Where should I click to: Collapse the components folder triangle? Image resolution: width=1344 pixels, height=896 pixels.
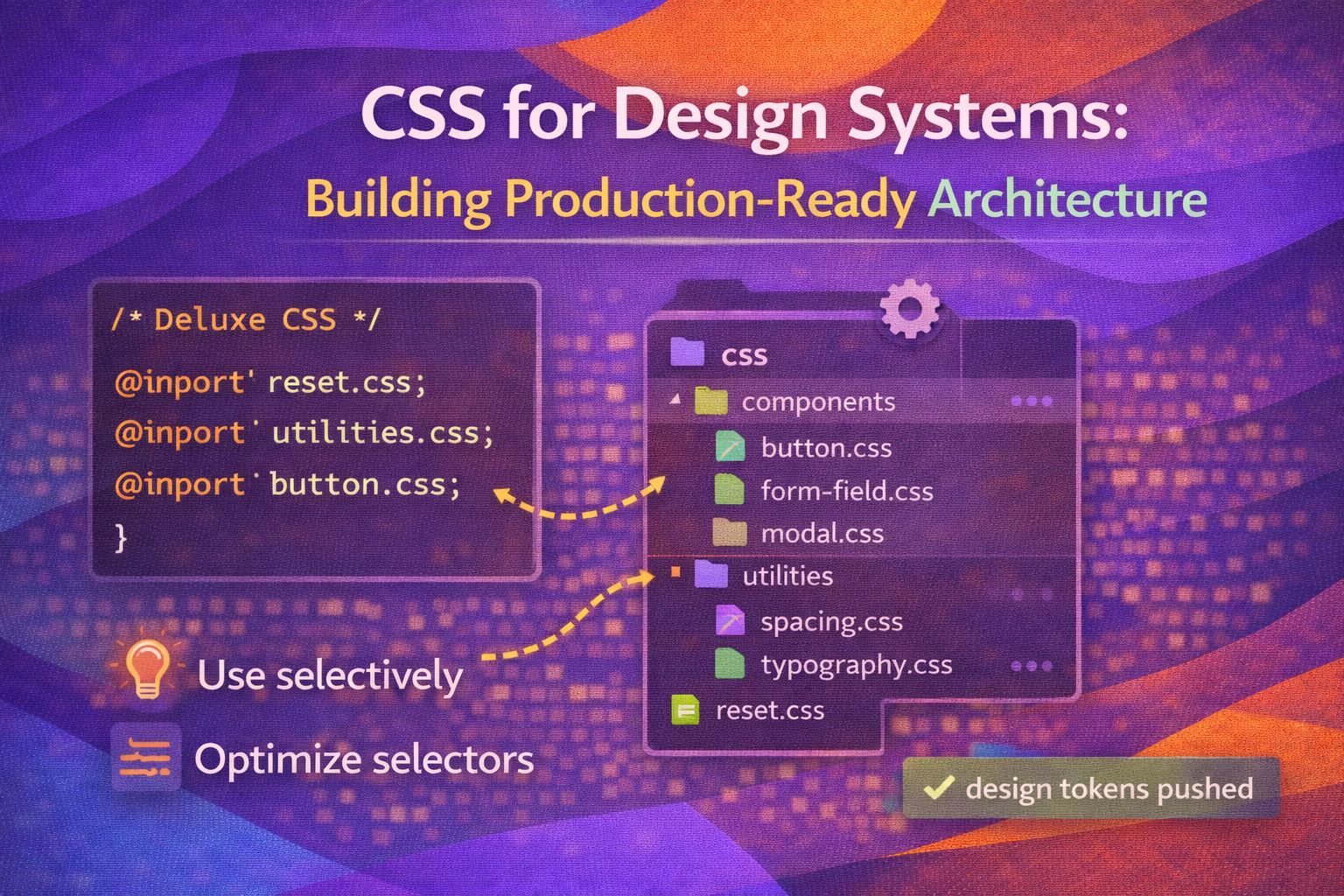(675, 400)
